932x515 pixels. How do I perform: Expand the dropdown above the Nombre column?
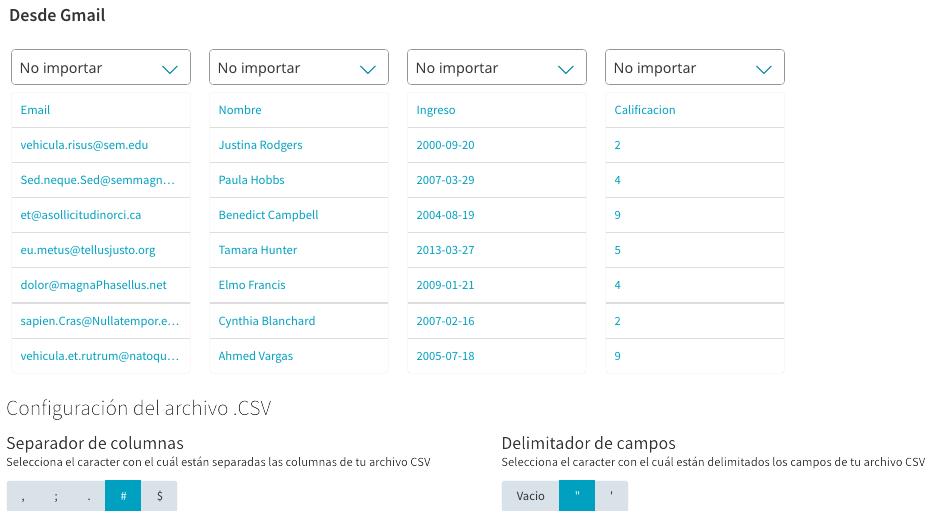299,67
